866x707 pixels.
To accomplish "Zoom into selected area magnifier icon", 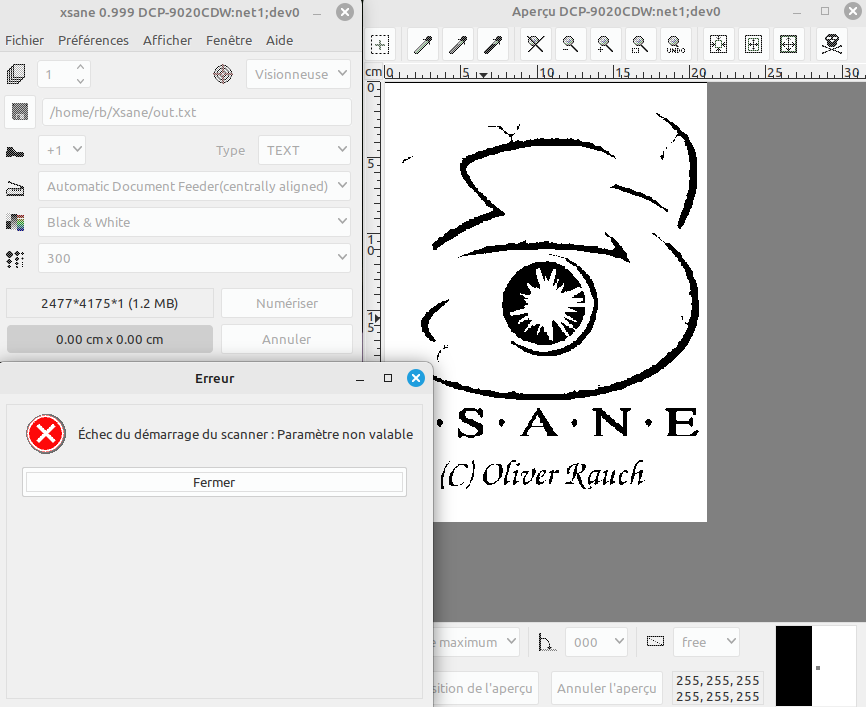I will pos(640,44).
